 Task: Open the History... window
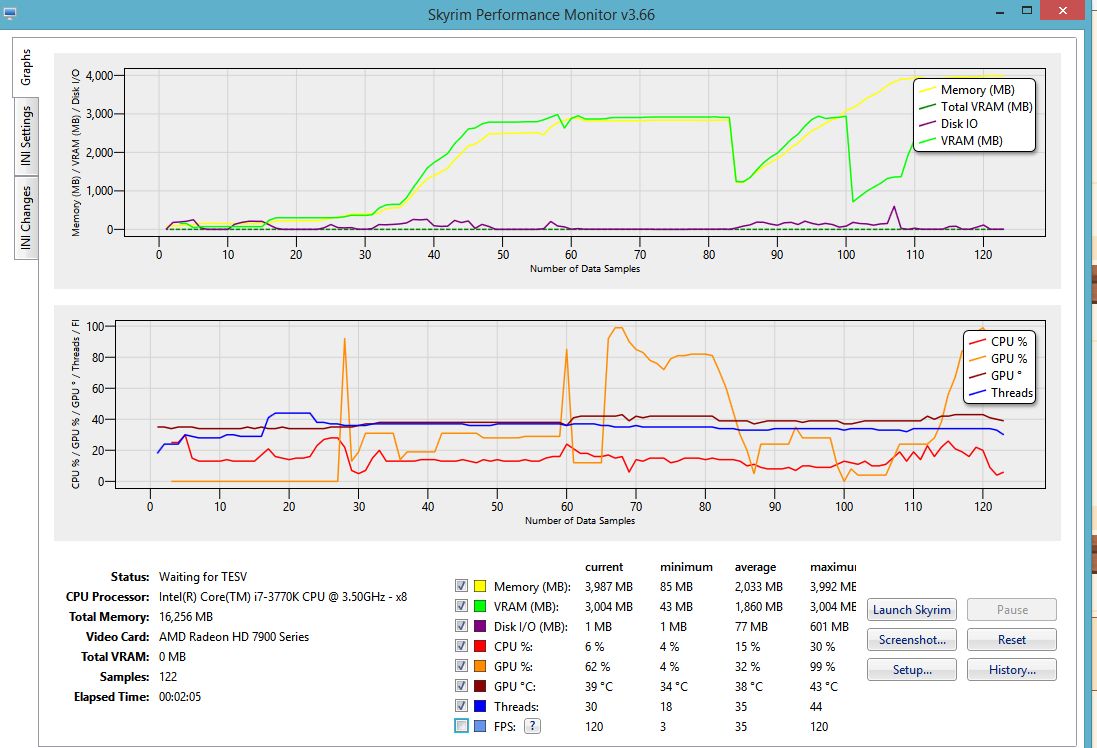point(1011,670)
